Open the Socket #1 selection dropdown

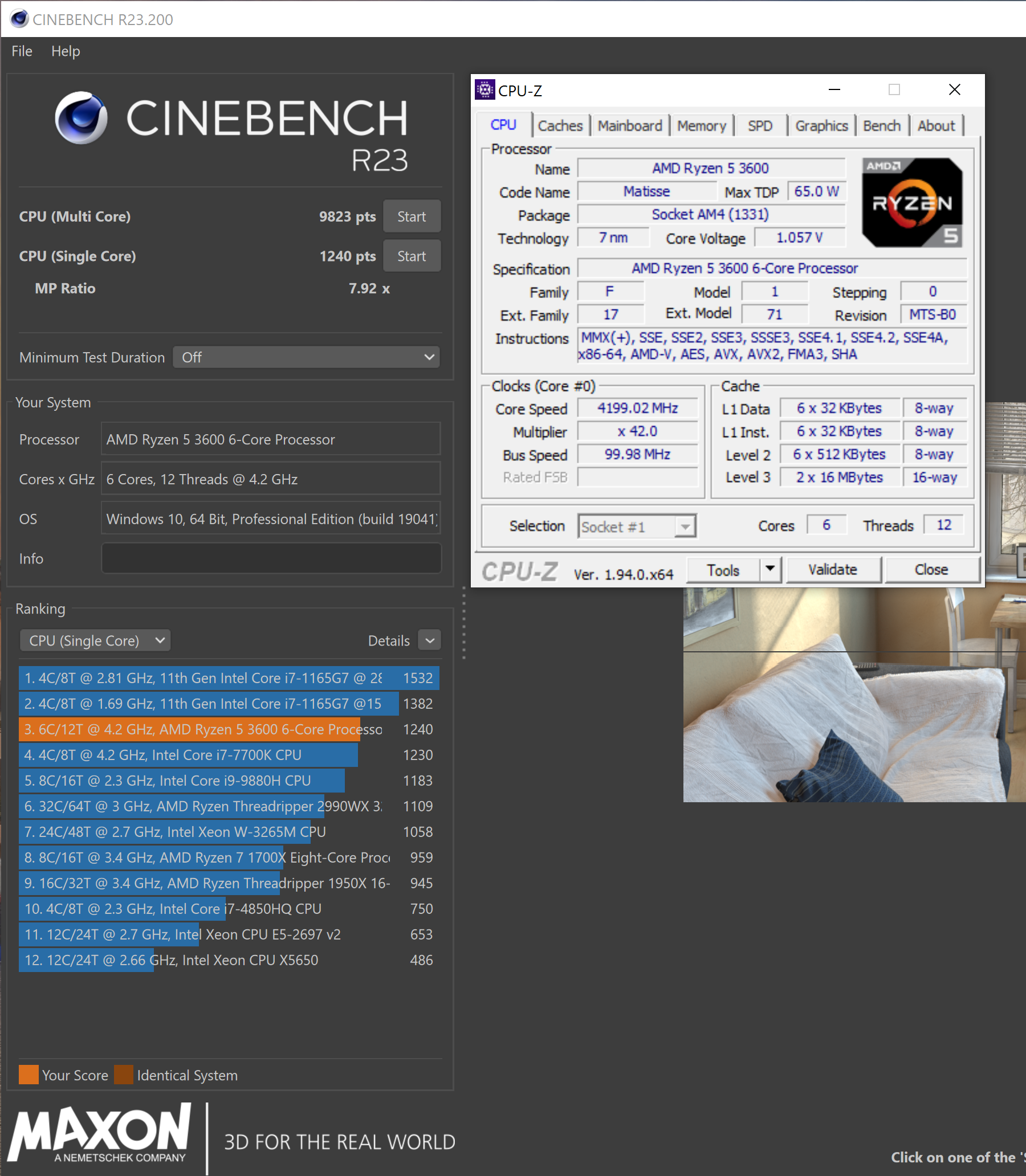tap(637, 526)
